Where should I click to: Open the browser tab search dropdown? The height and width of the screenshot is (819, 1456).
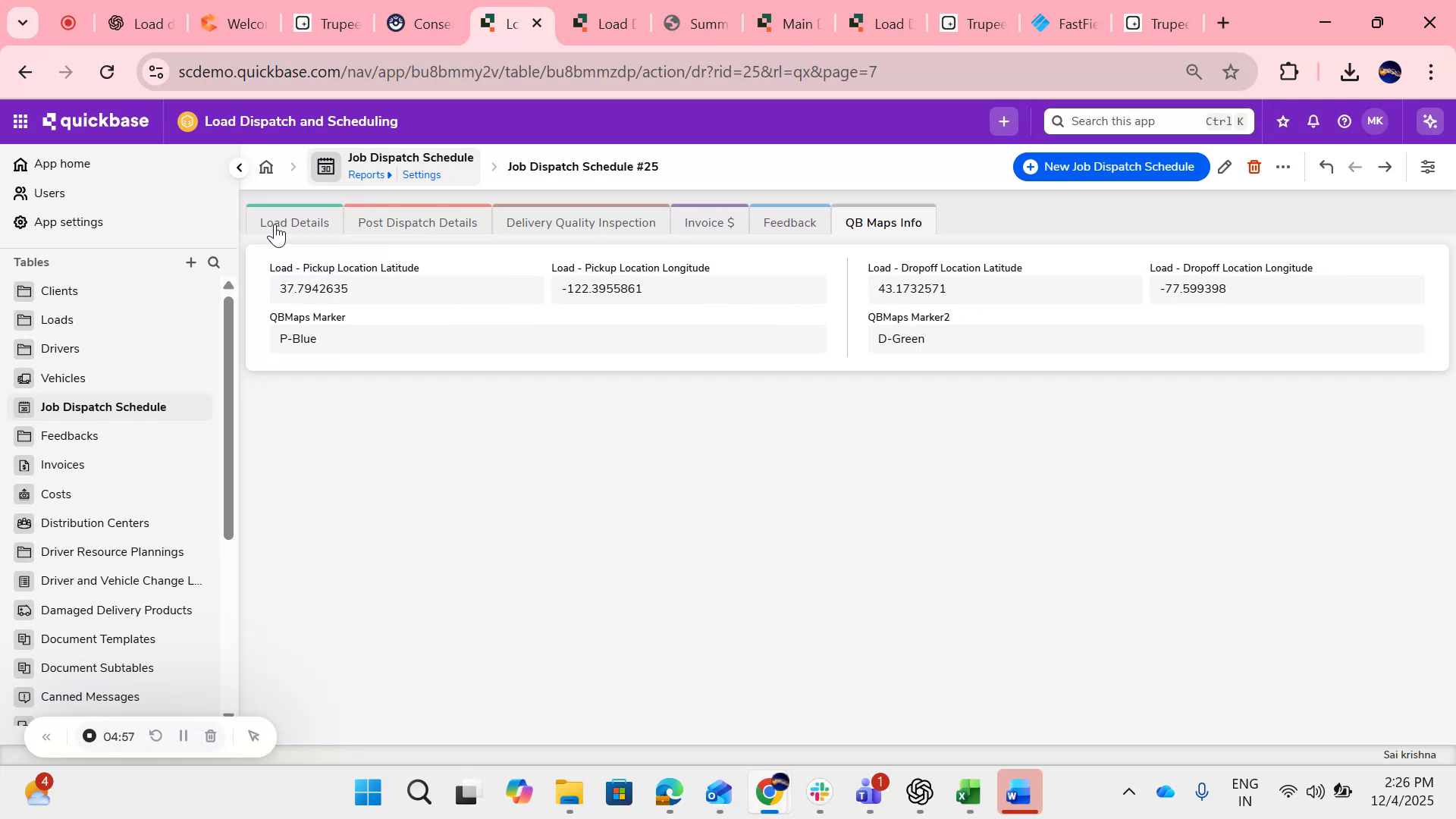(x=22, y=23)
